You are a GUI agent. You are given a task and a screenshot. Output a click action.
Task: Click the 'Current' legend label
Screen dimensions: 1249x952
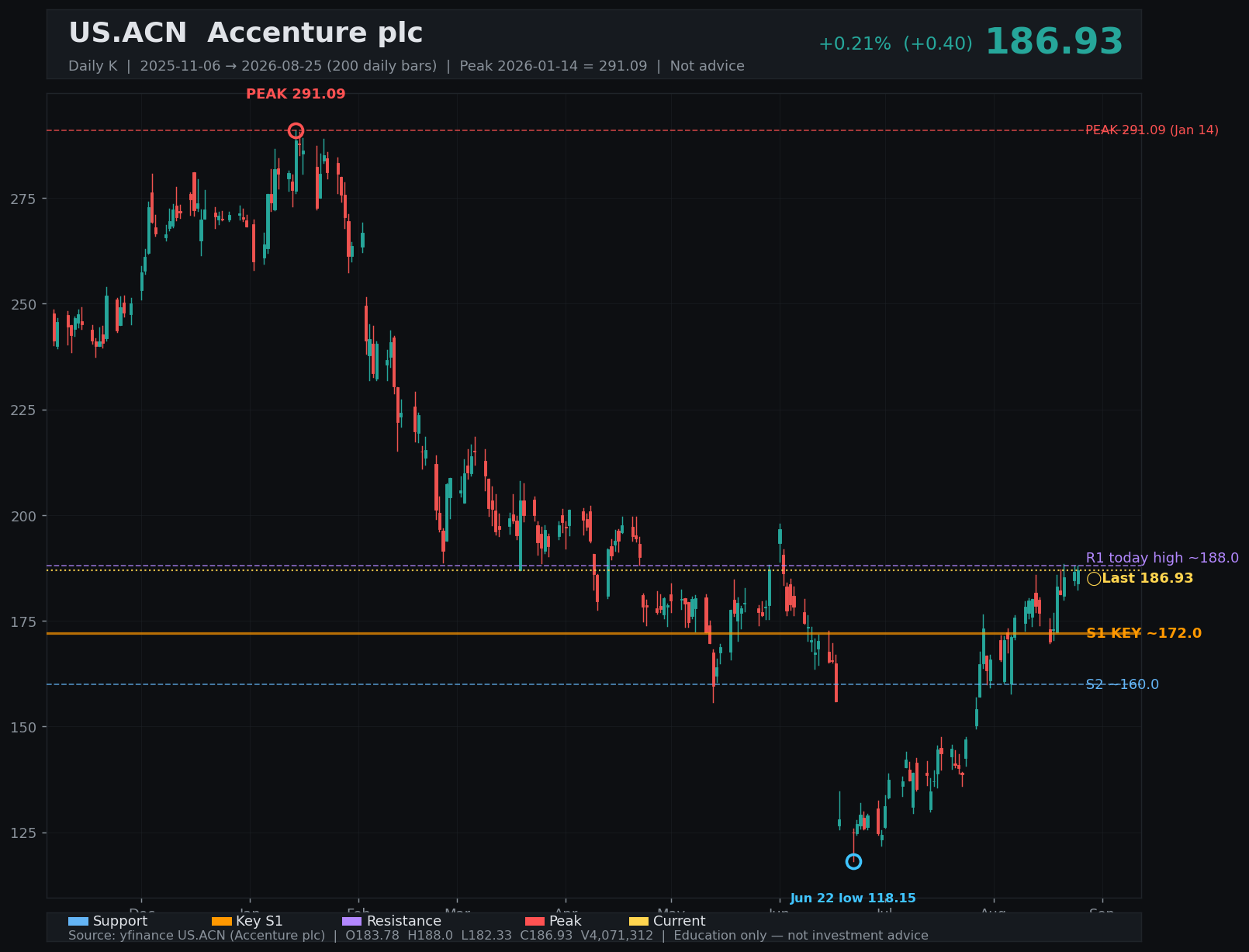pos(679,921)
